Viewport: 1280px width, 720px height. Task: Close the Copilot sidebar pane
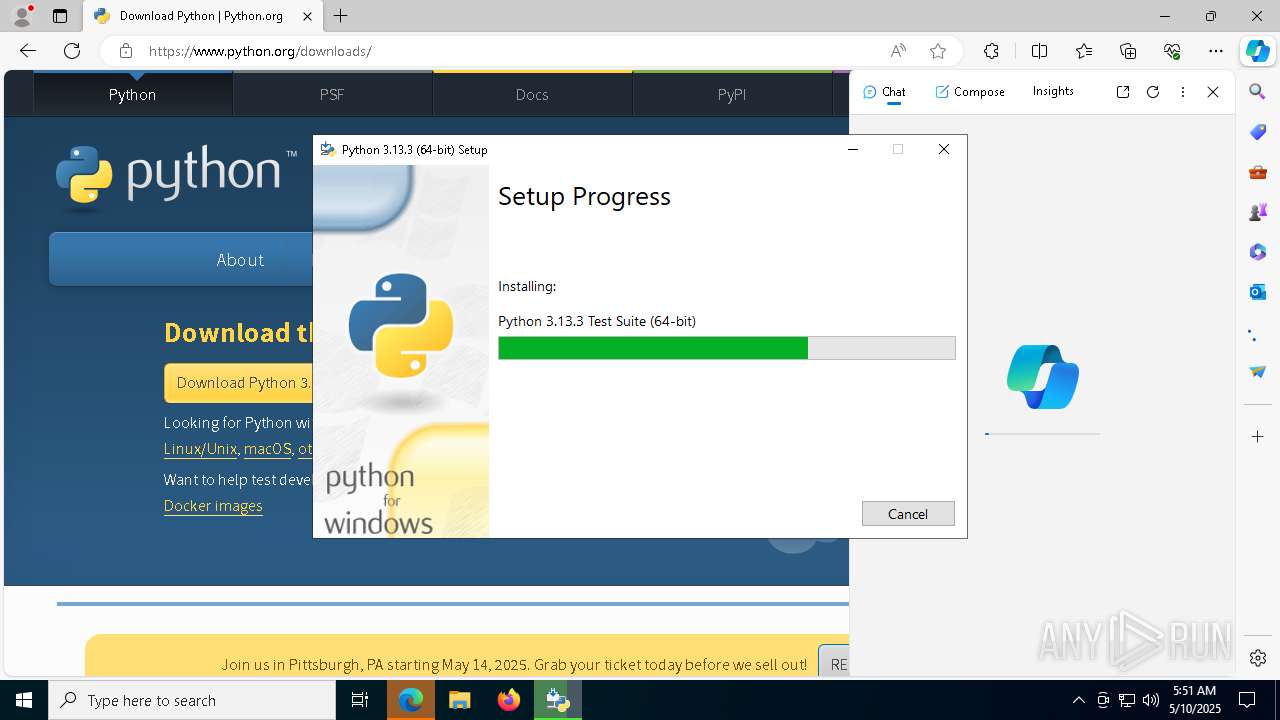pyautogui.click(x=1213, y=92)
